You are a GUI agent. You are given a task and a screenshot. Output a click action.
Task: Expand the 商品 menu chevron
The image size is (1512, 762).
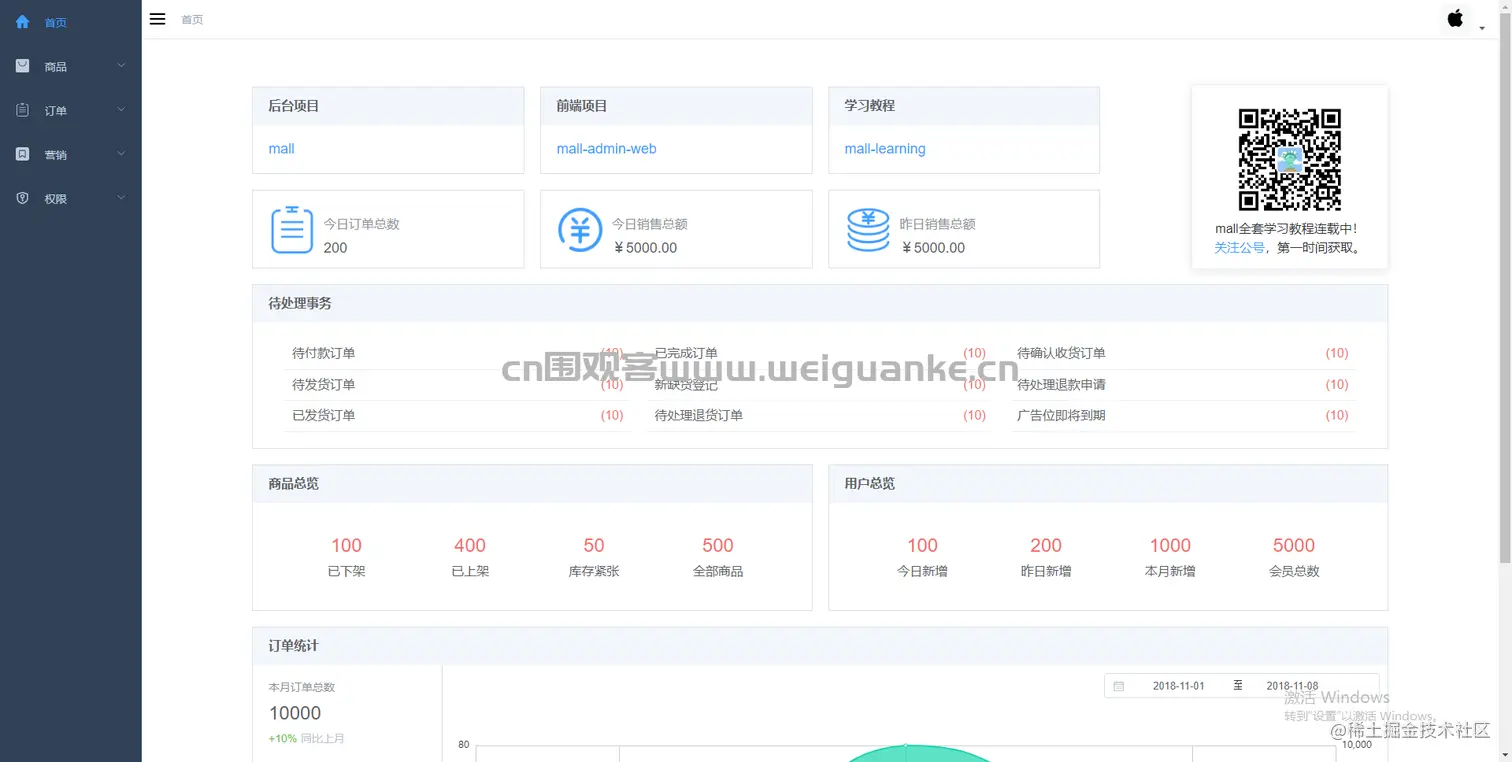click(121, 66)
